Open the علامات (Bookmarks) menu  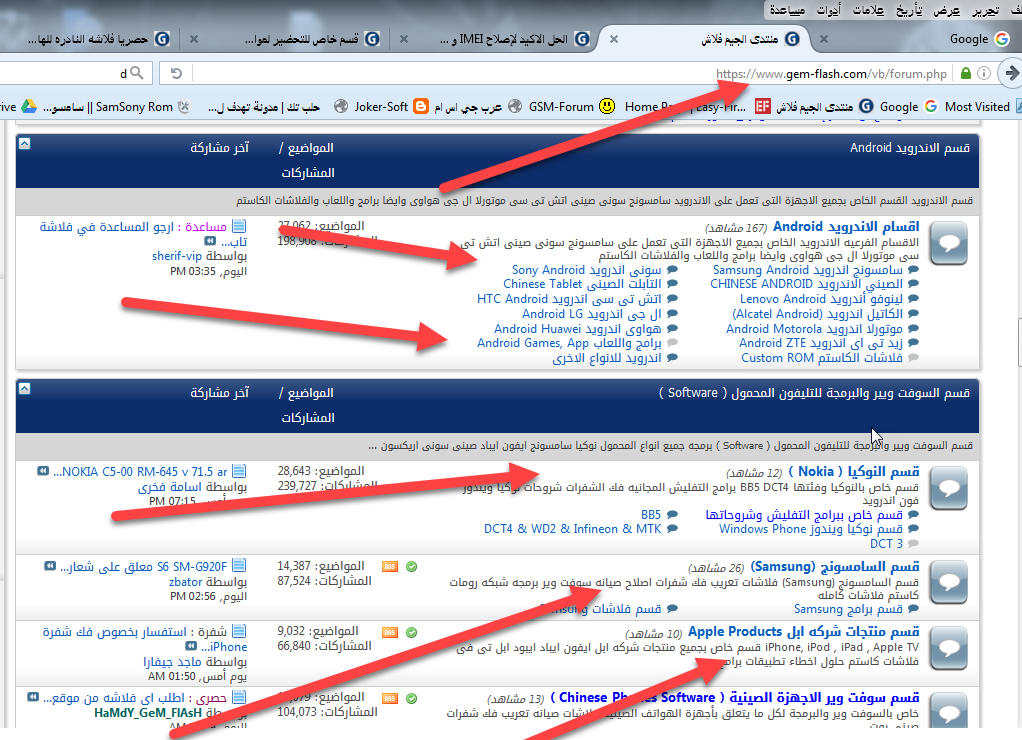click(x=869, y=10)
